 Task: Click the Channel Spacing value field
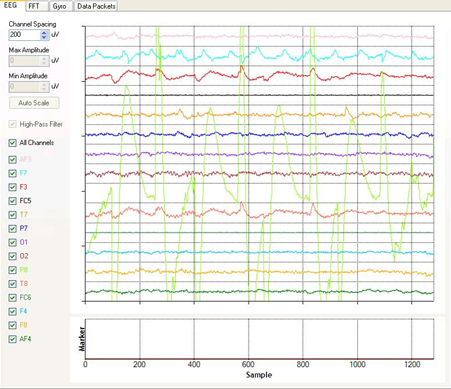pos(24,35)
